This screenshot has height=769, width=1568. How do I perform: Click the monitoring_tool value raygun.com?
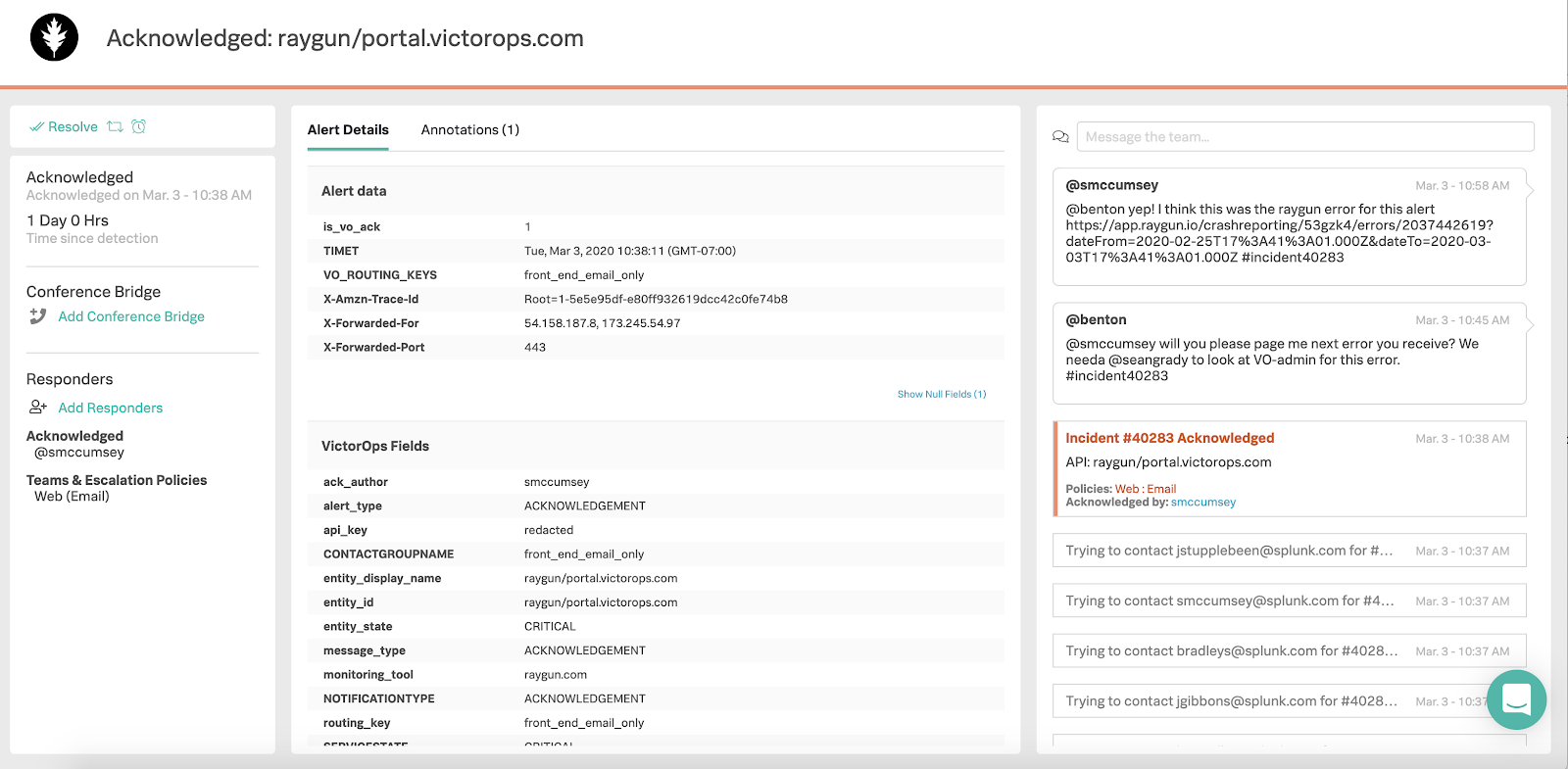556,674
